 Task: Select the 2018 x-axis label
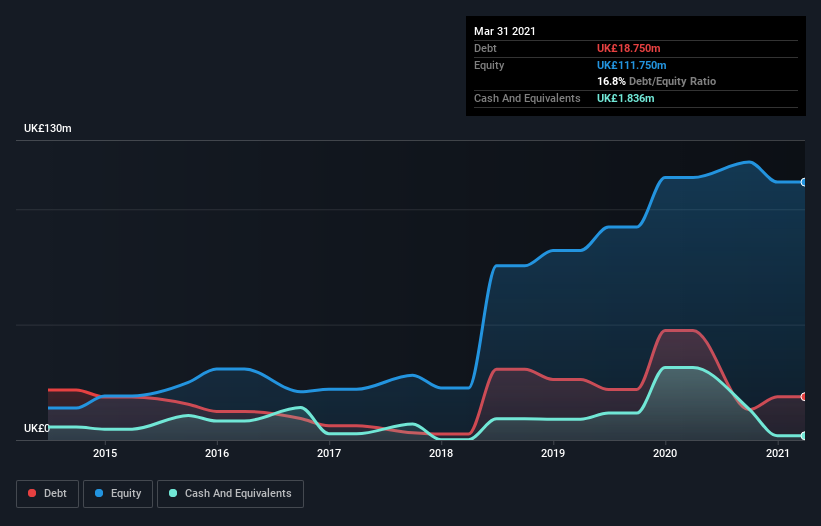[441, 453]
